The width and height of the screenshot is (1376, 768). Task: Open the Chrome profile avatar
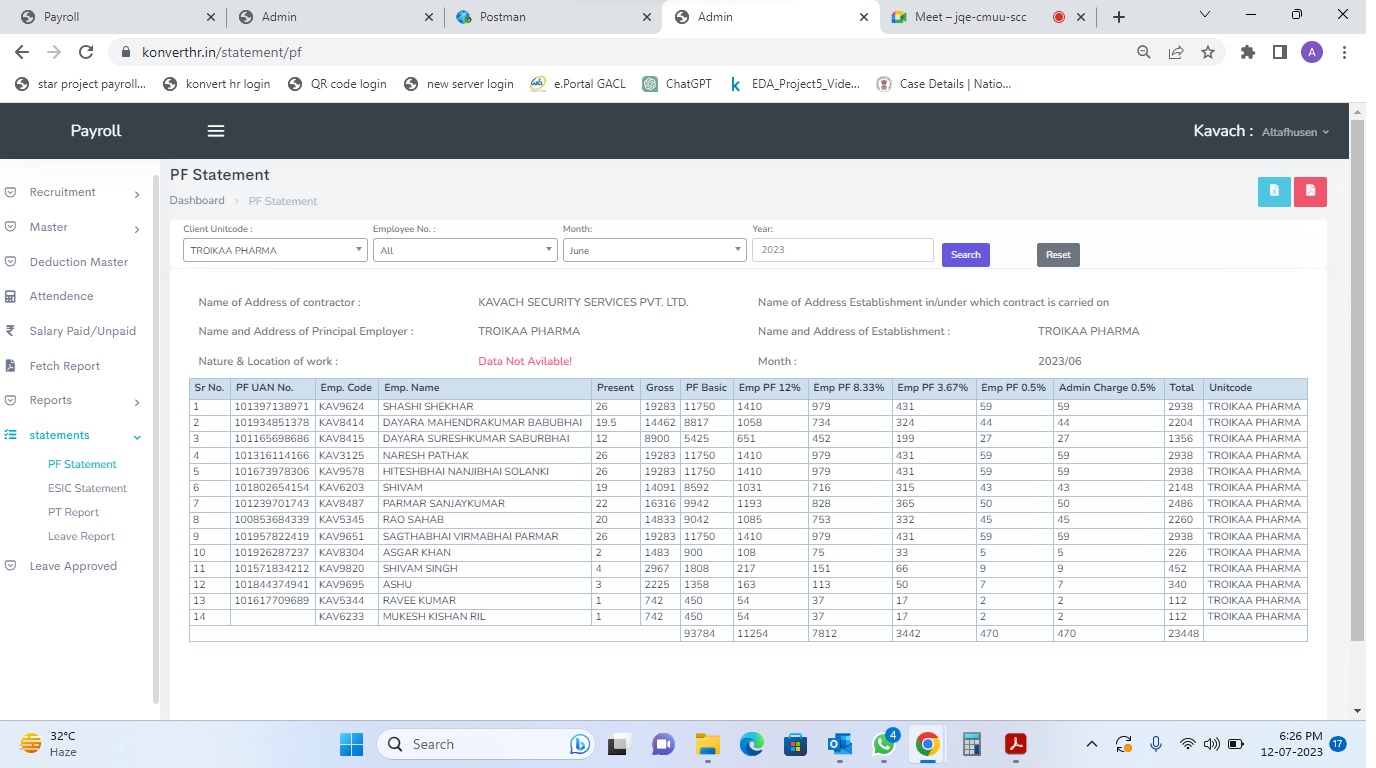(x=1312, y=53)
